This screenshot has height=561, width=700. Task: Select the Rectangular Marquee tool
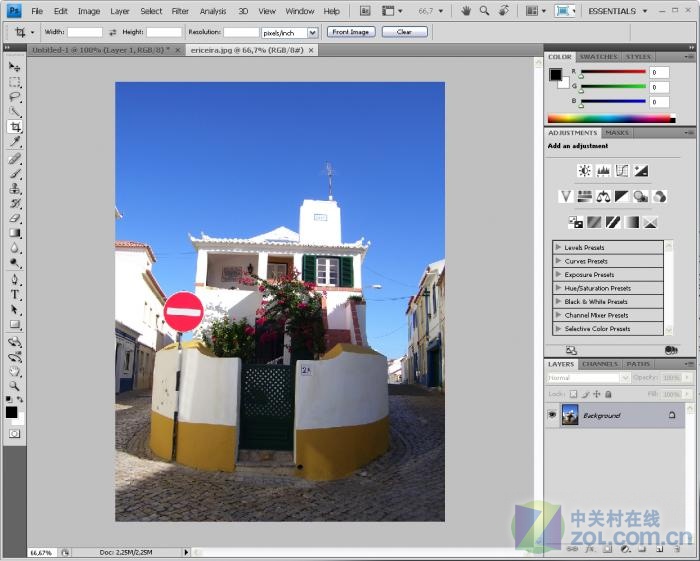click(14, 82)
